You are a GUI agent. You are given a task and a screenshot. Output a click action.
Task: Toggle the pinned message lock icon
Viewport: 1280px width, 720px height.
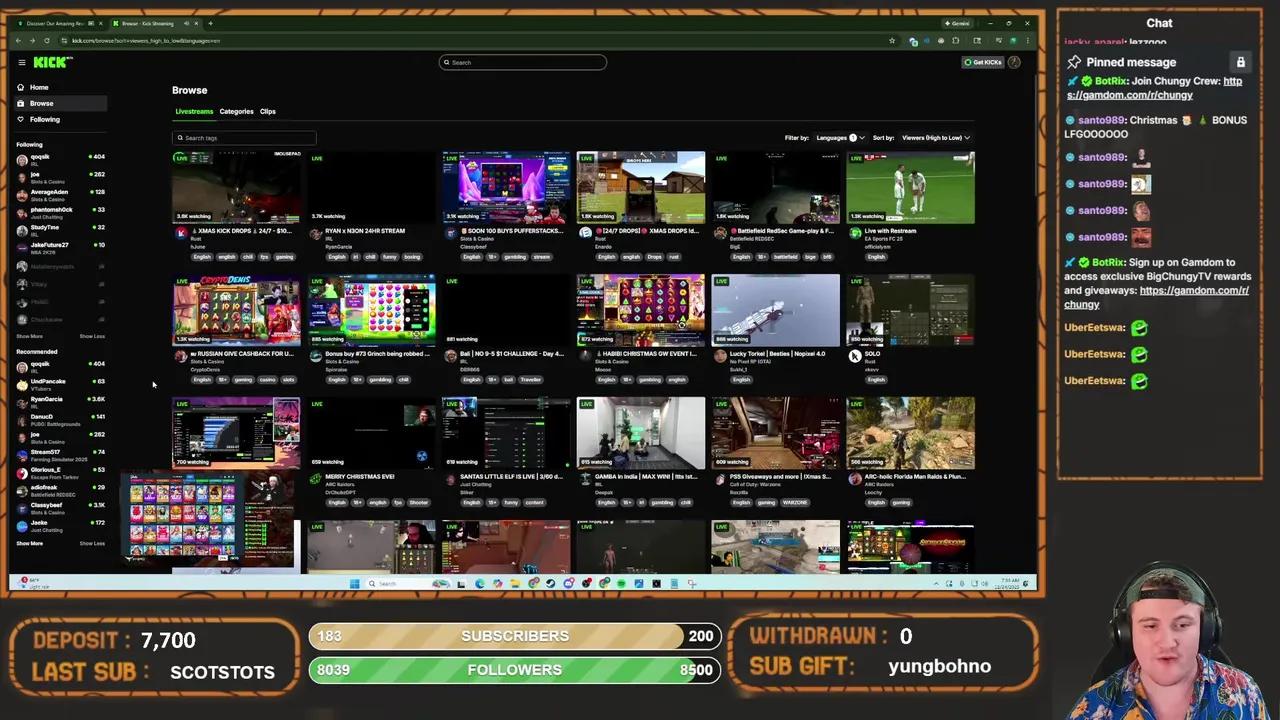tap(1241, 62)
